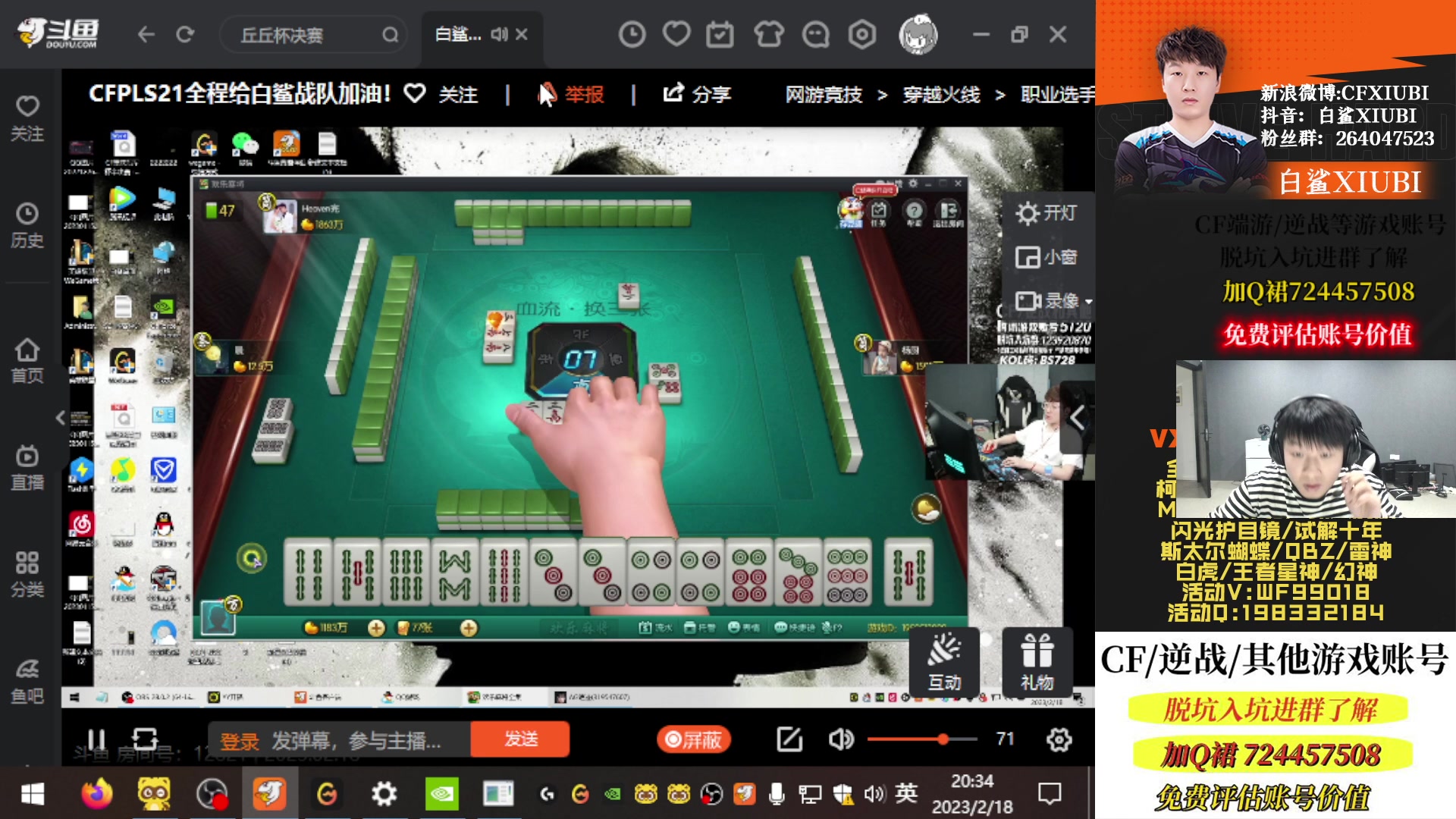The height and width of the screenshot is (819, 1456).
Task: Toggle danmaku blocking with 屏蔽
Action: click(x=693, y=739)
